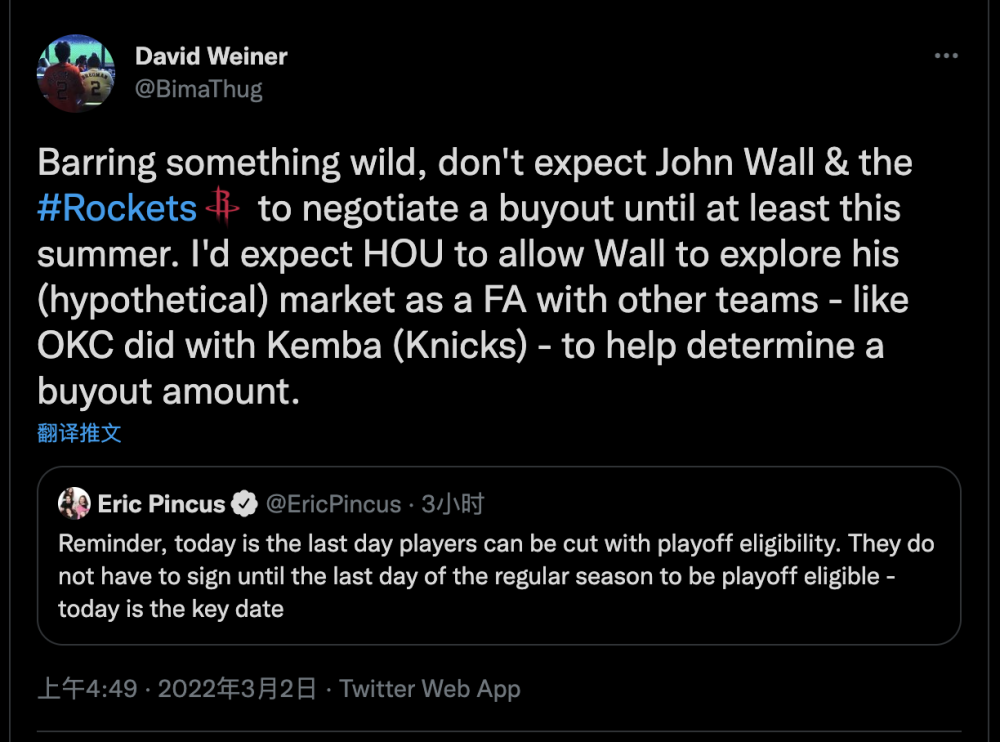
Task: Click the 上午4:49 post time
Action: pyautogui.click(x=87, y=689)
